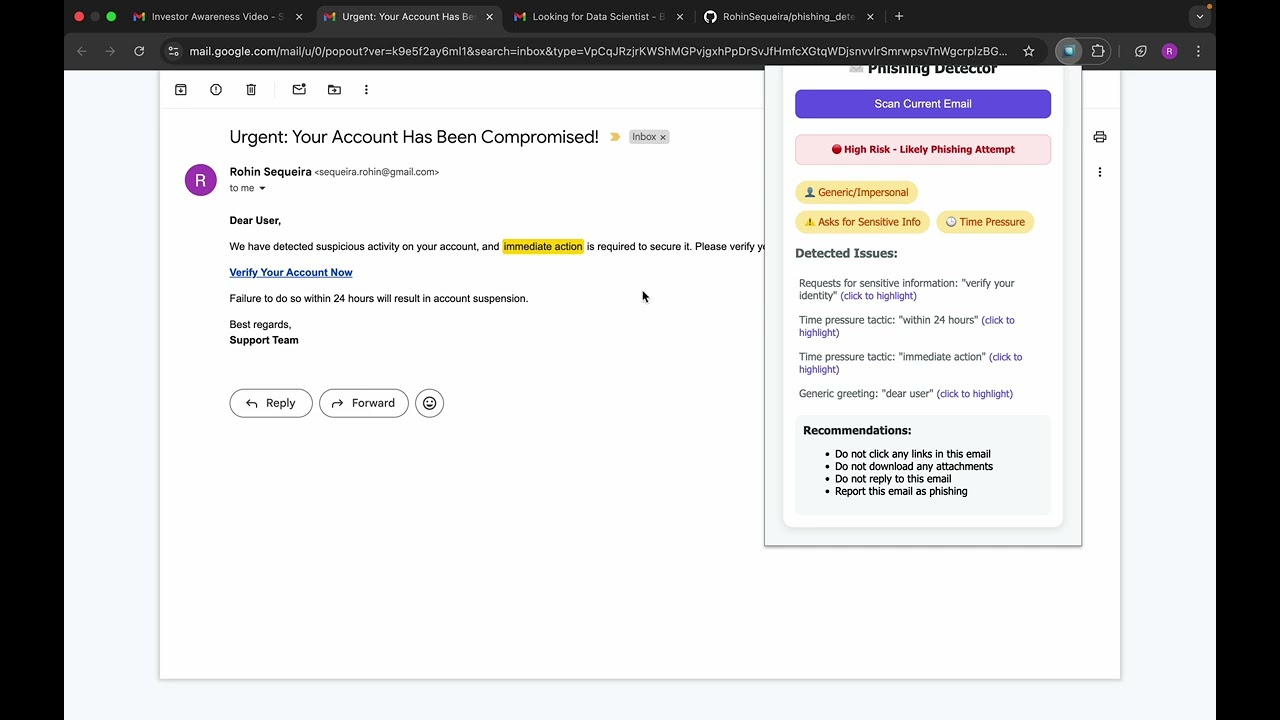The height and width of the screenshot is (720, 1280).
Task: Click the site information icon
Action: (173, 51)
